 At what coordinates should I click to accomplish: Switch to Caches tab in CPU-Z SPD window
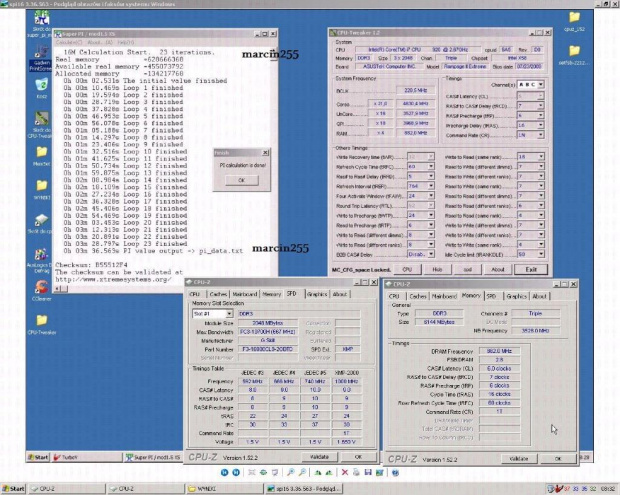point(218,294)
